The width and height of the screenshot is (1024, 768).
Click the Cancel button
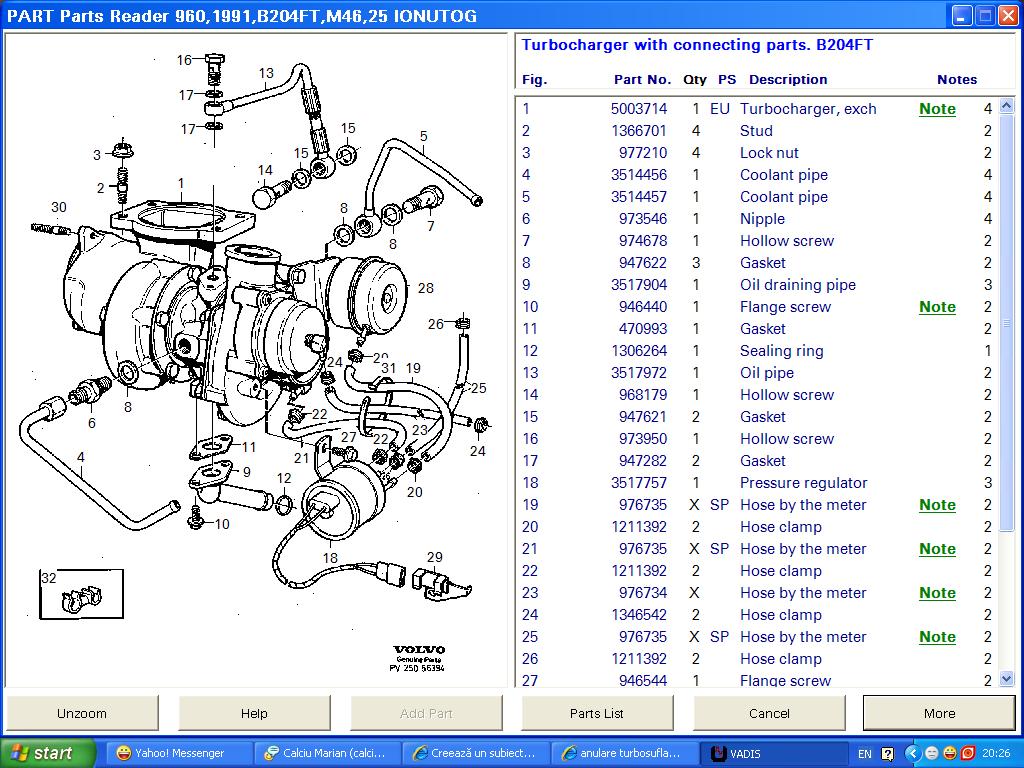[769, 713]
